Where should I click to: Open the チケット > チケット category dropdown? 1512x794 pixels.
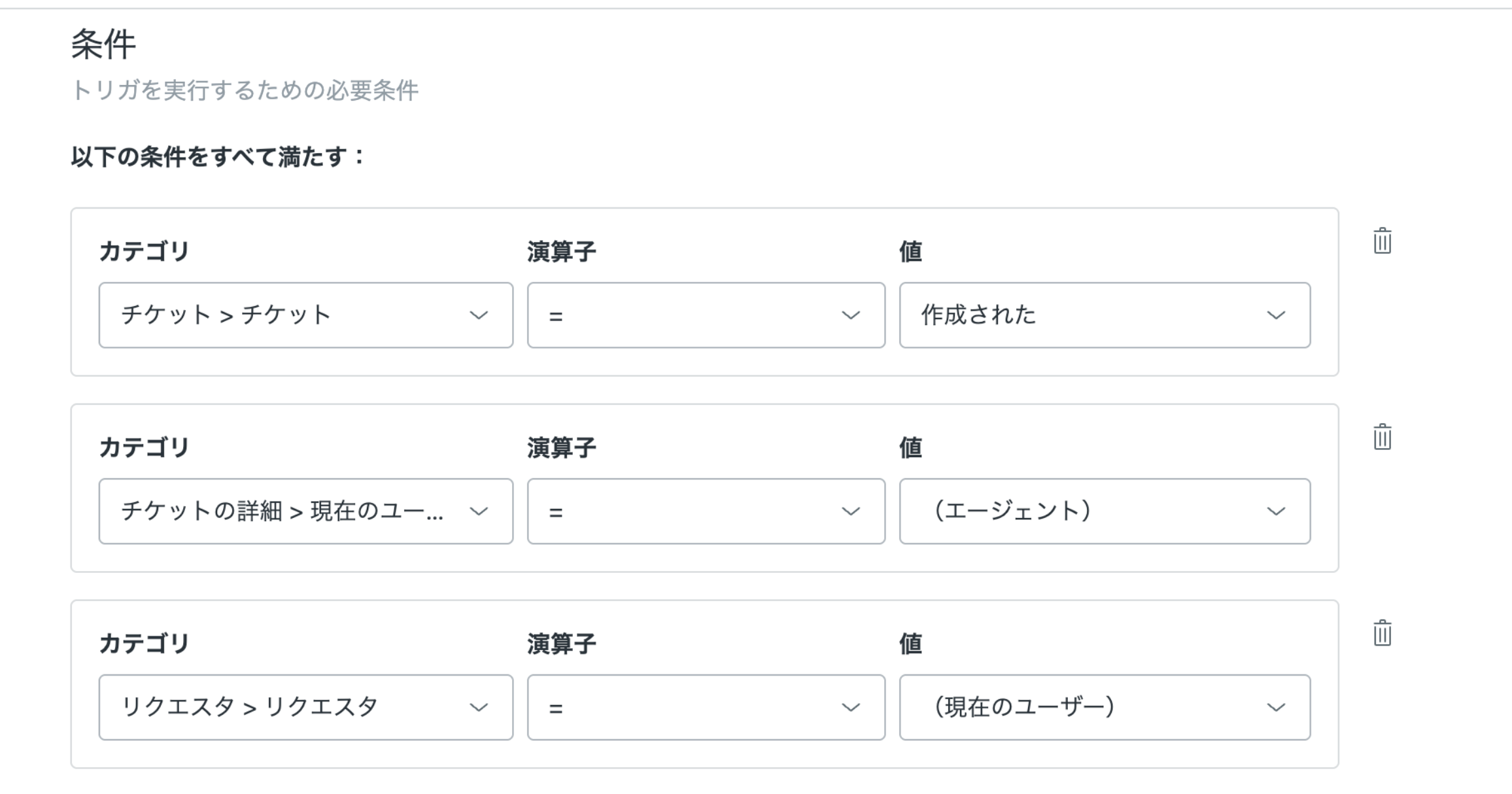click(x=305, y=315)
